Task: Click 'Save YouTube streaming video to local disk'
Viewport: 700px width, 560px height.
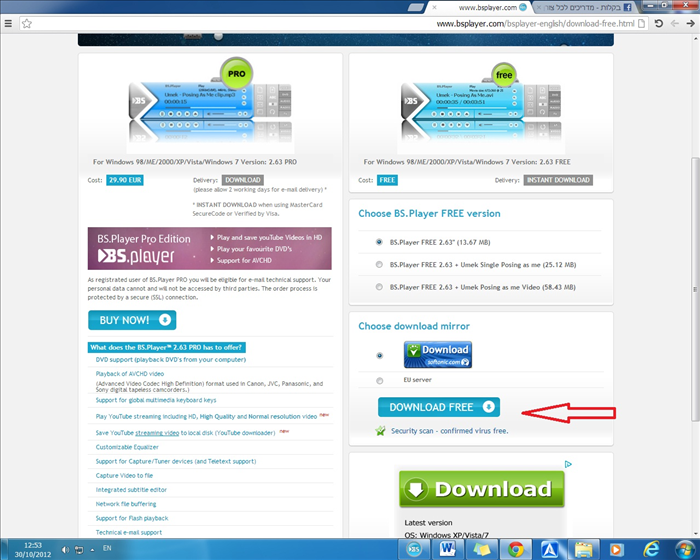Action: (x=185, y=433)
